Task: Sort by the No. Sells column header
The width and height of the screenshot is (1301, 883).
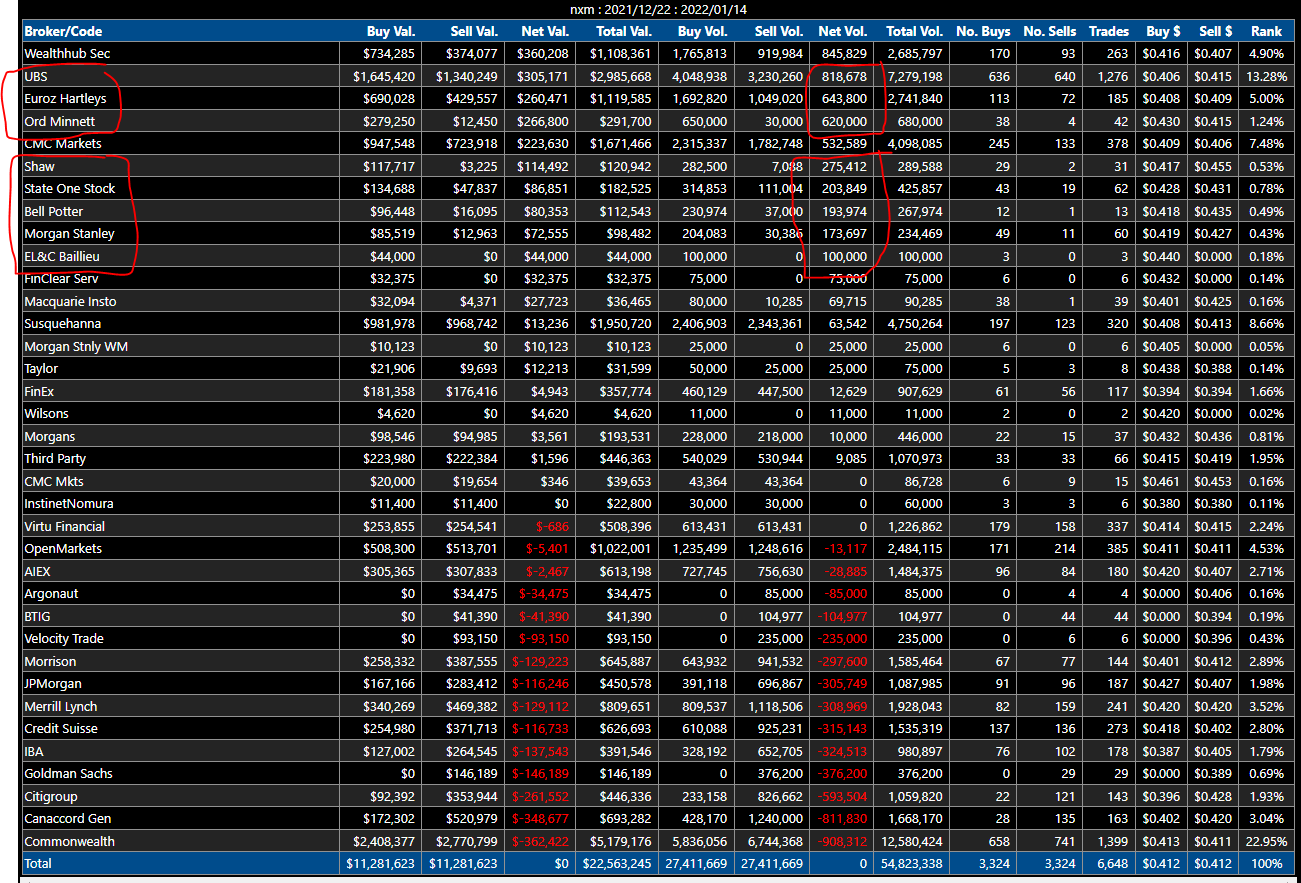Action: 1050,31
